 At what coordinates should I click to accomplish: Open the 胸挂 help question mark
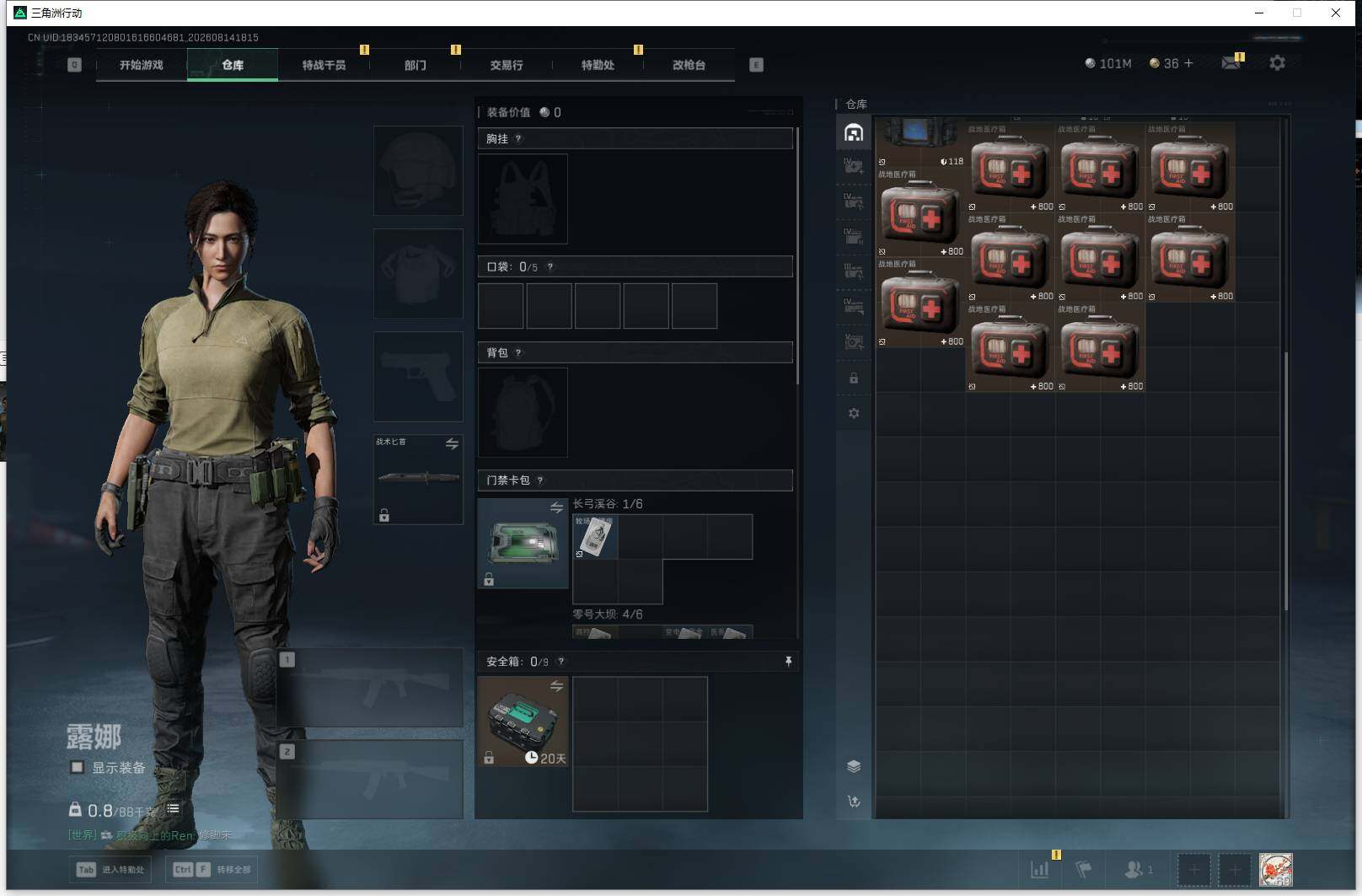(518, 139)
